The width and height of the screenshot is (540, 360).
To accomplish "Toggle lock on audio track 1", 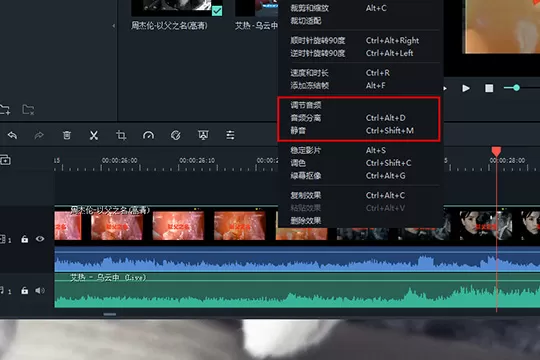I will [24, 290].
